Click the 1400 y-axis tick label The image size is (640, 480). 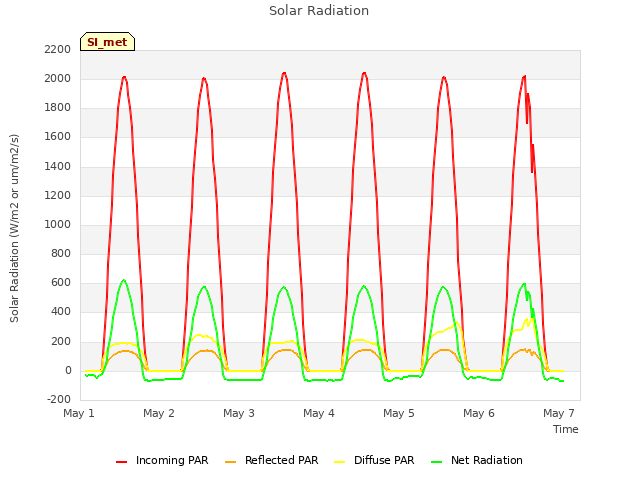(58, 166)
